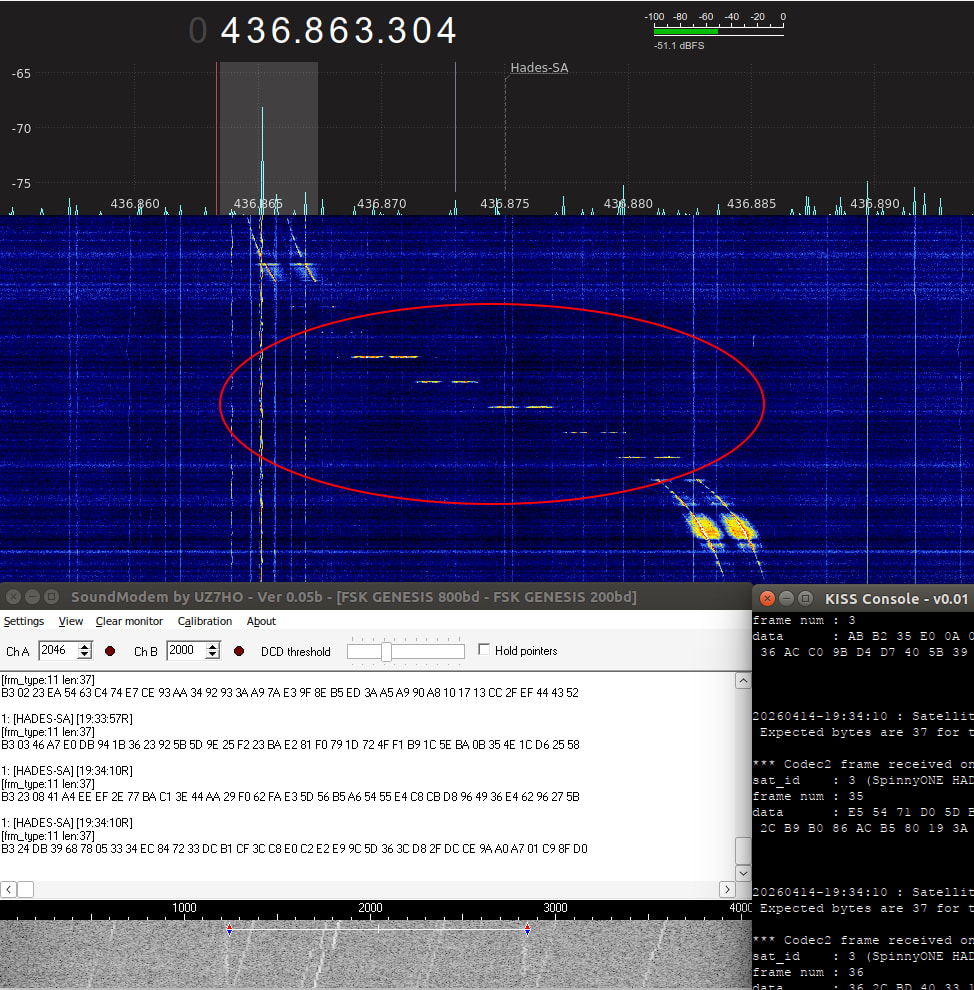This screenshot has width=974, height=990.
Task: Click the 436.863.304 frequency readout
Action: pos(338,31)
